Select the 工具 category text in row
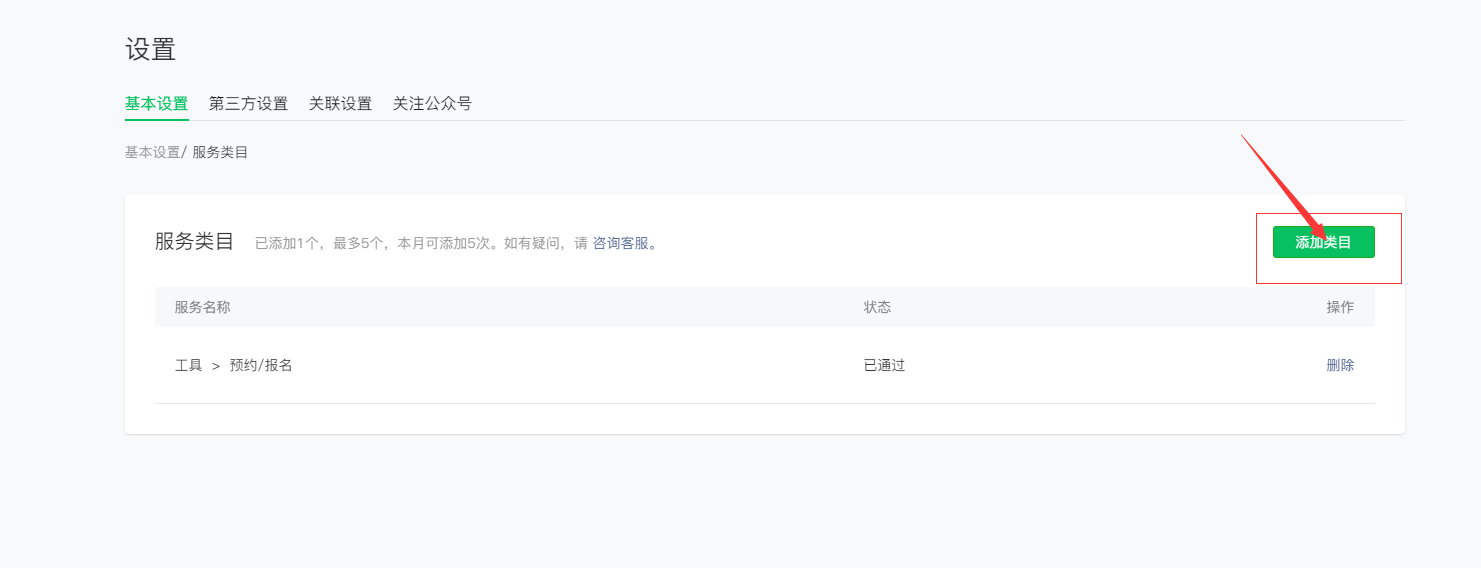Screen dimensions: 1481x568 [188, 365]
